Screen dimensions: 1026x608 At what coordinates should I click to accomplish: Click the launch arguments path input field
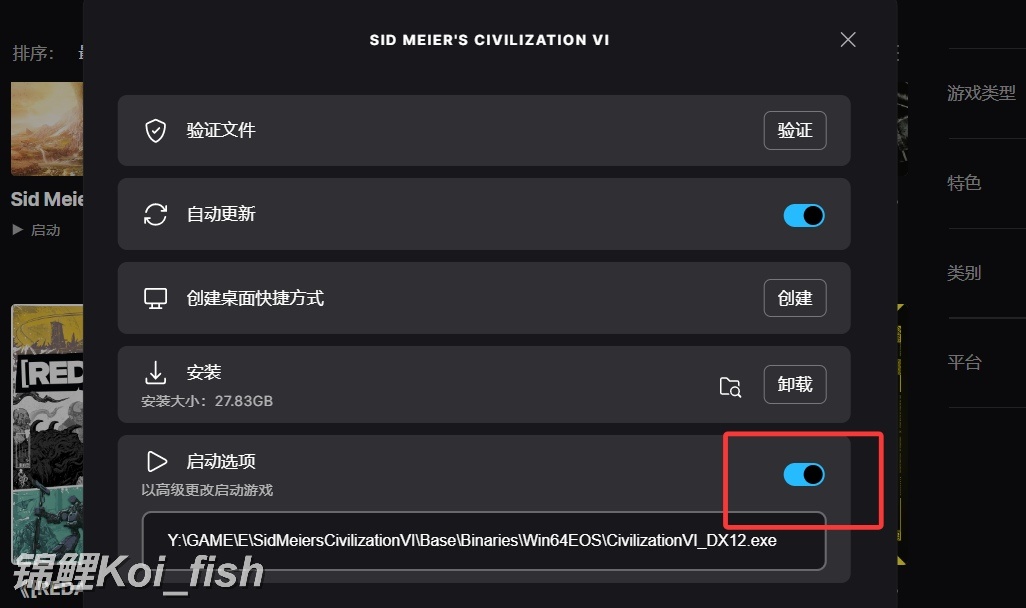pos(484,541)
